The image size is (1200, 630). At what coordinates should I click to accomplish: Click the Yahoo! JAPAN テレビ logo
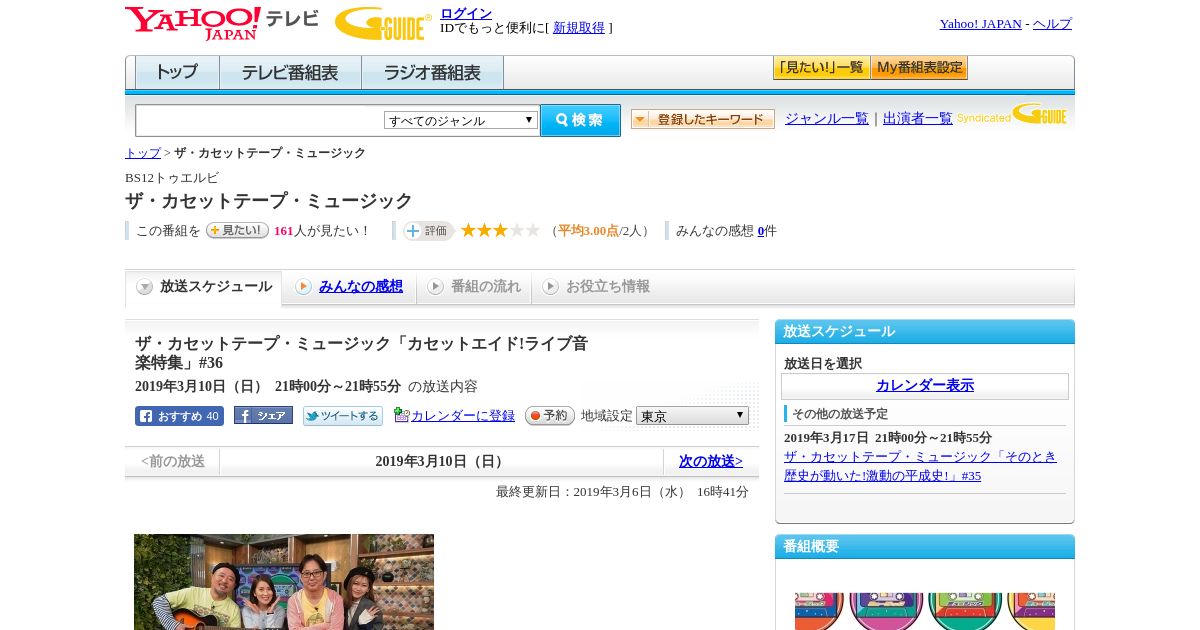click(x=222, y=23)
